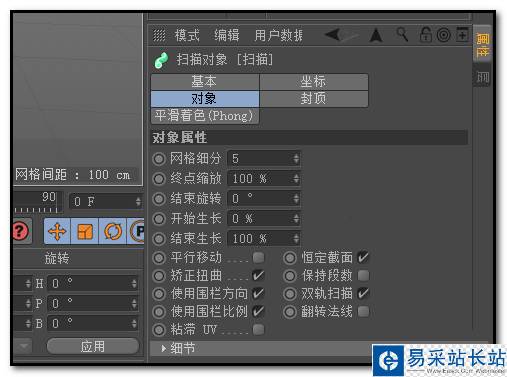Screen dimensions: 507x377
Task: Click keyframe circle next to 恒定截面
Action: pyautogui.click(x=290, y=258)
